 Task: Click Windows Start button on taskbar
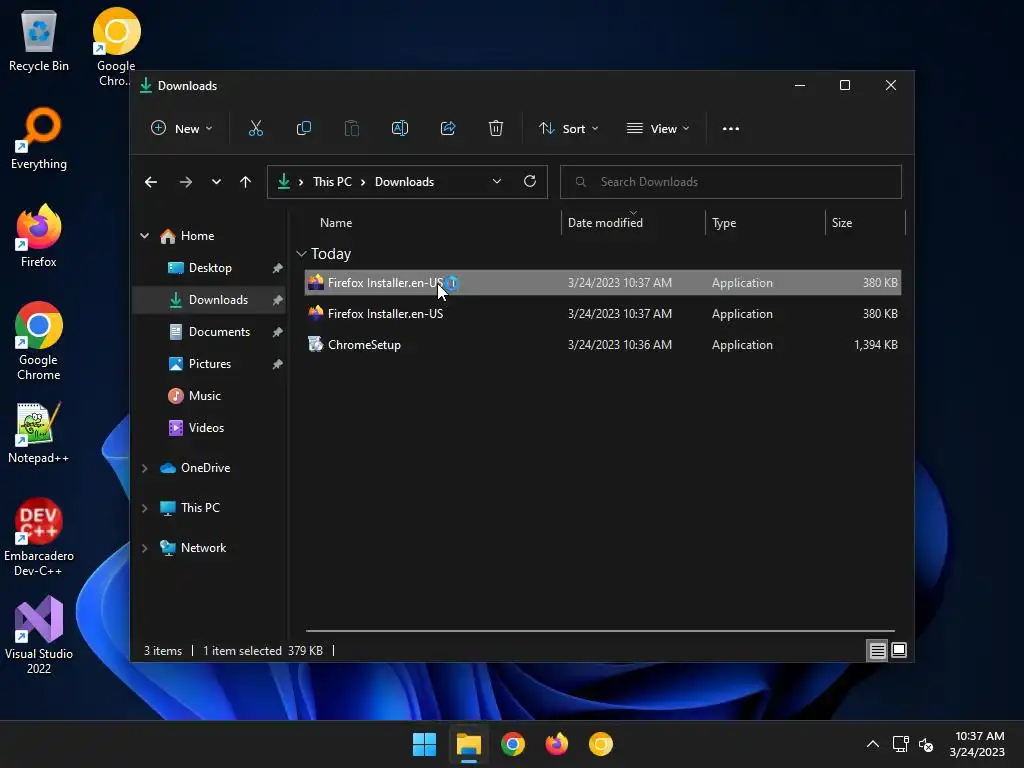pos(424,744)
